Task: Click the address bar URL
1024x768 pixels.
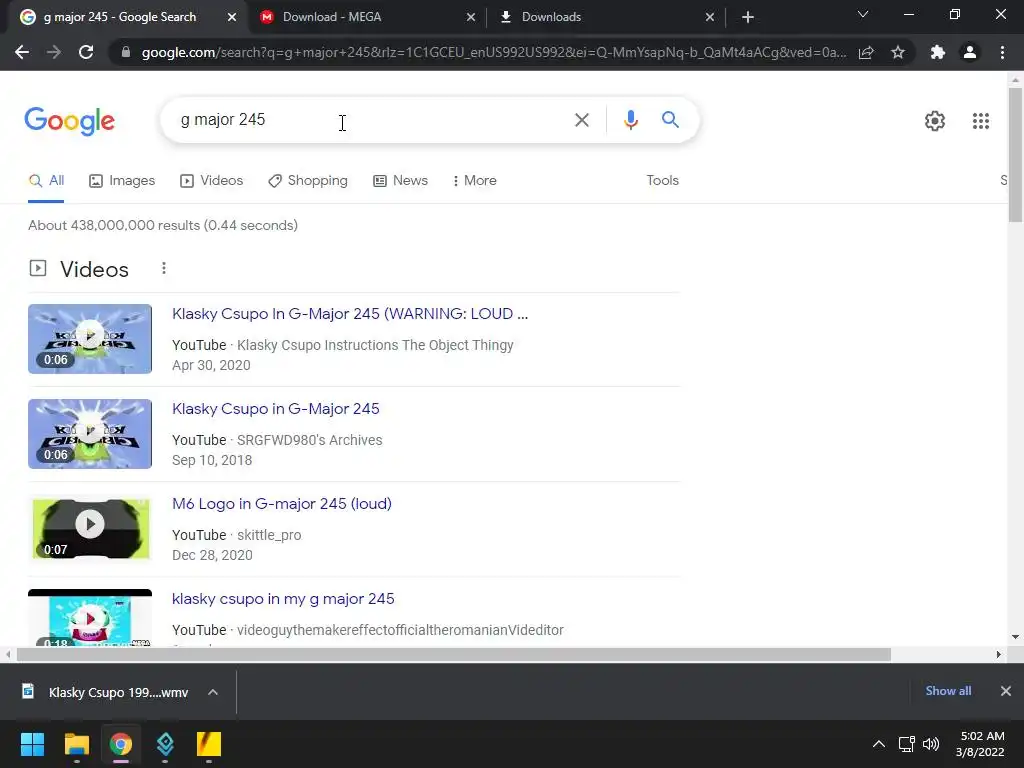Action: (x=494, y=52)
